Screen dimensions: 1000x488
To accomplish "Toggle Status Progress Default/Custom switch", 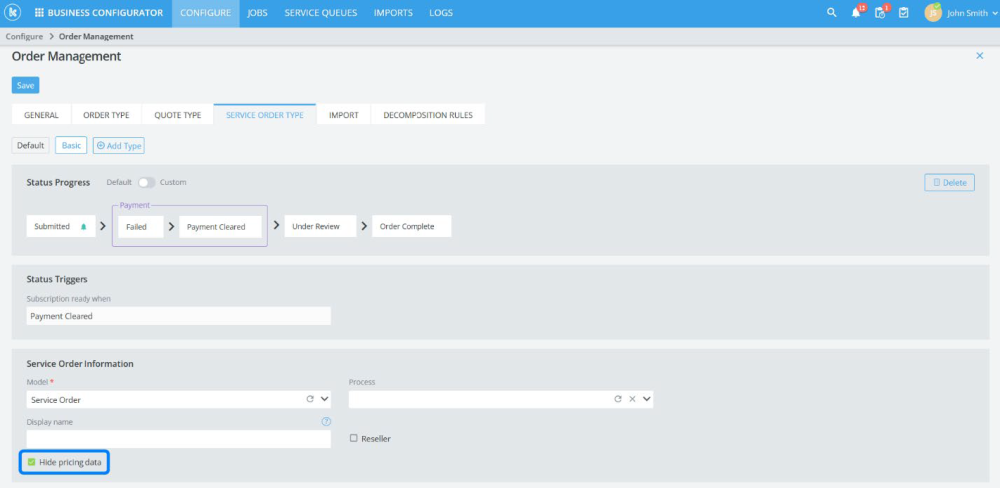I will tap(146, 182).
